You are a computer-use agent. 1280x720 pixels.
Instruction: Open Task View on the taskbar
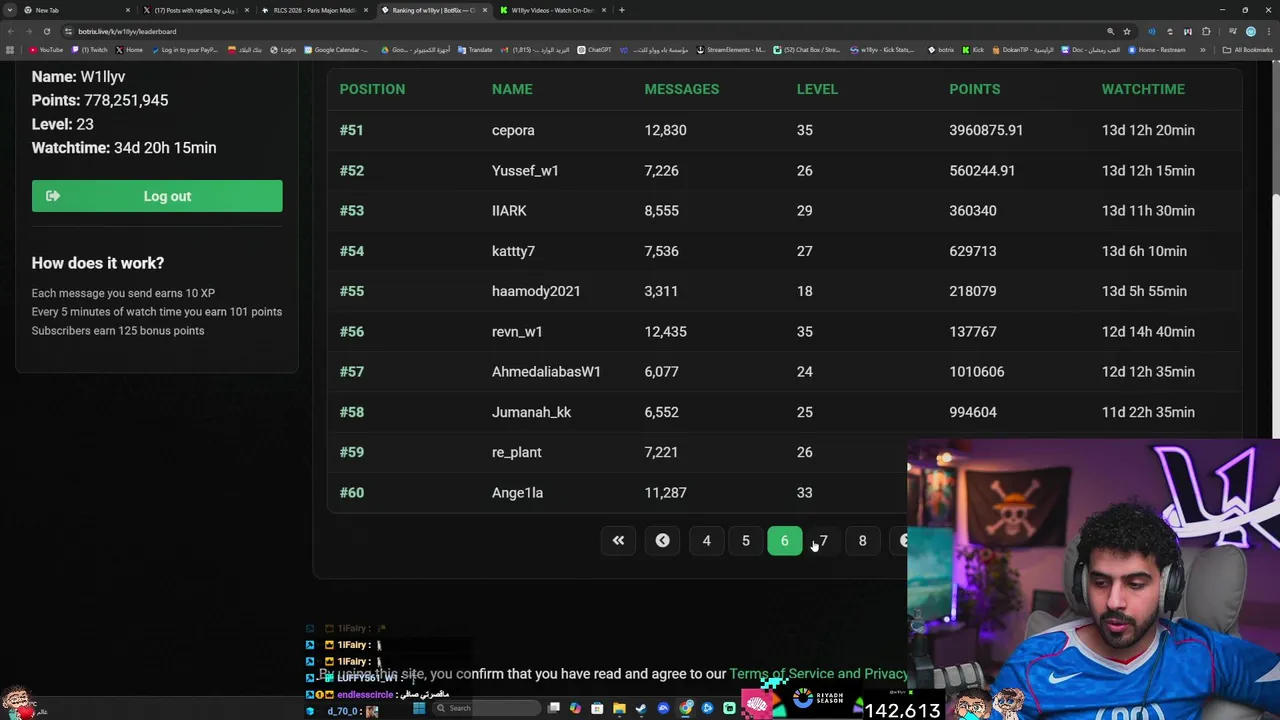[x=553, y=708]
